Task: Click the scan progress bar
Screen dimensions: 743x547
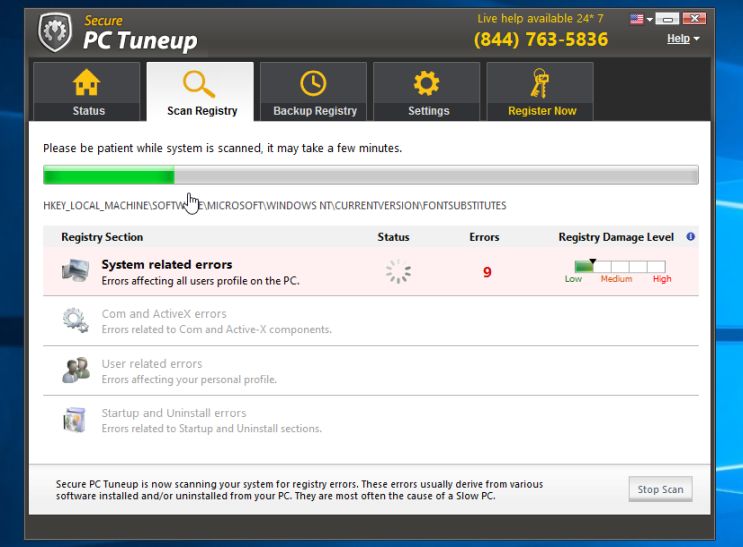Action: tap(371, 175)
